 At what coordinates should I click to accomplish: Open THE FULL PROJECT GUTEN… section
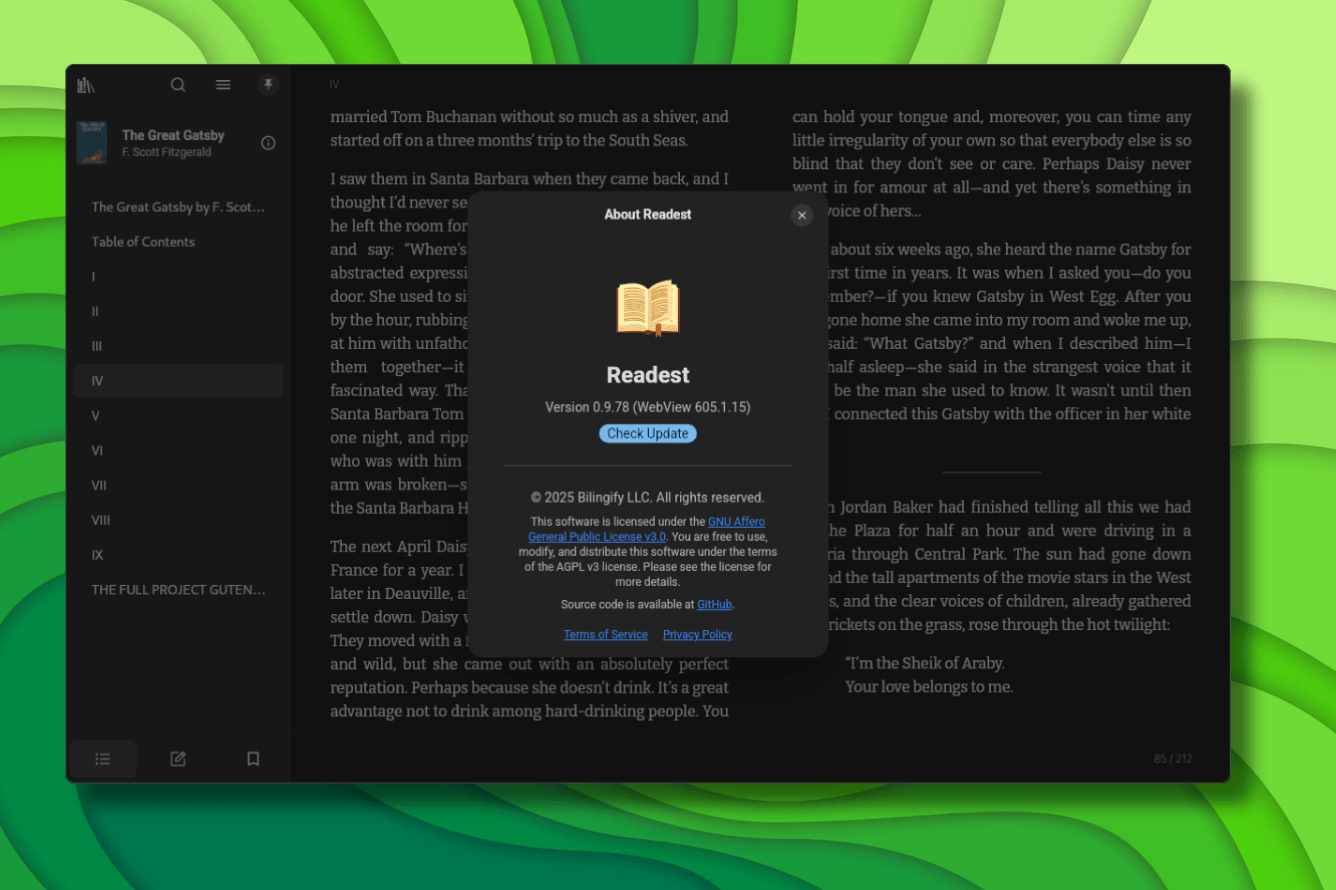pos(178,590)
